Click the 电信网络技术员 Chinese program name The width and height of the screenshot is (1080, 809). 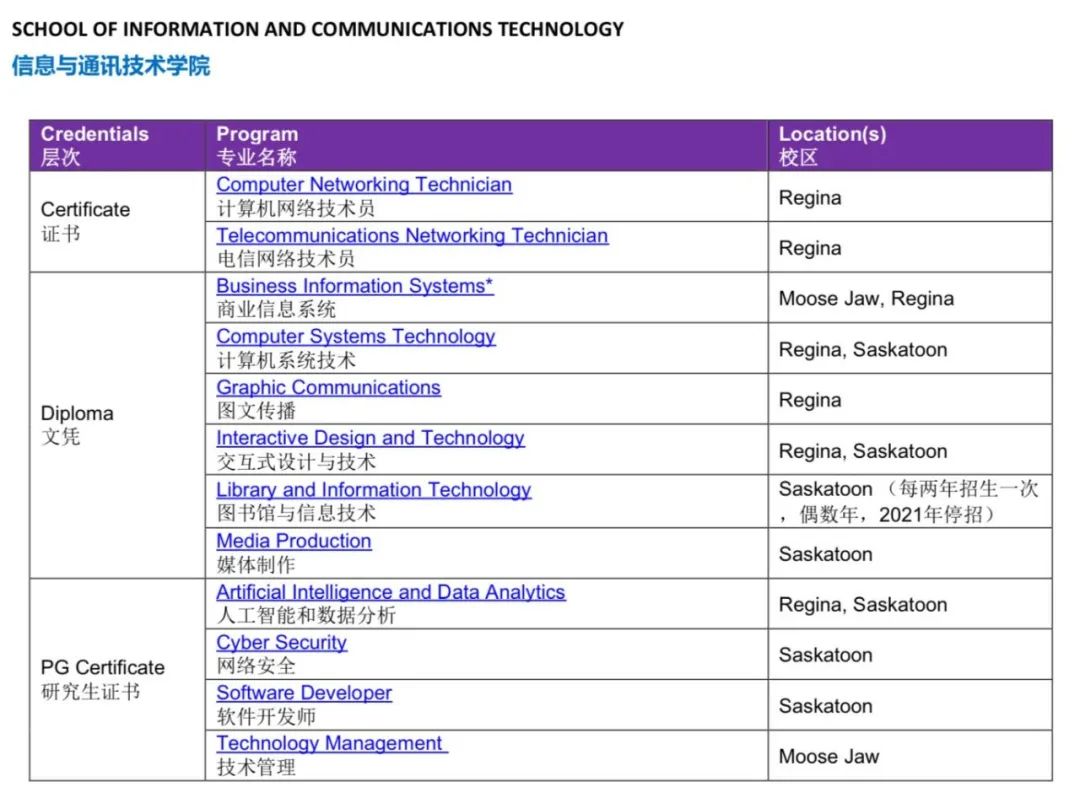tap(286, 259)
